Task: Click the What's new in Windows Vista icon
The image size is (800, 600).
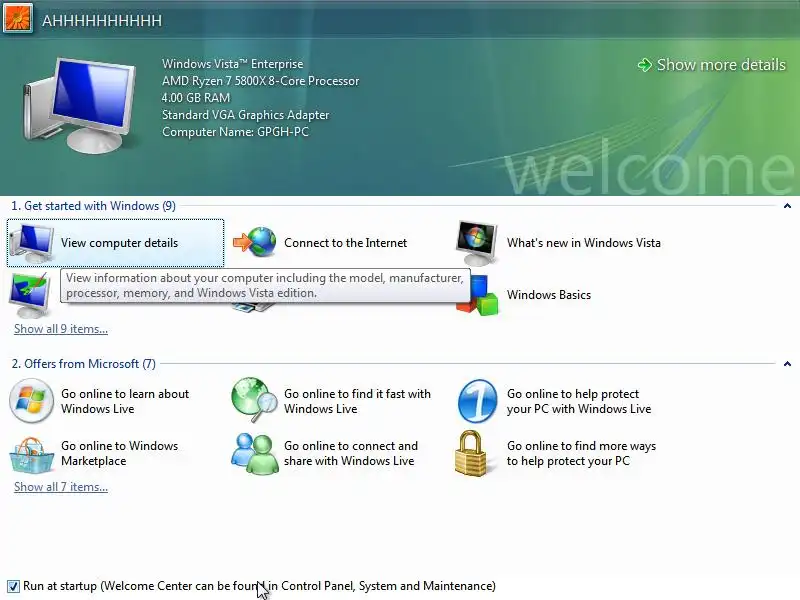Action: point(477,243)
